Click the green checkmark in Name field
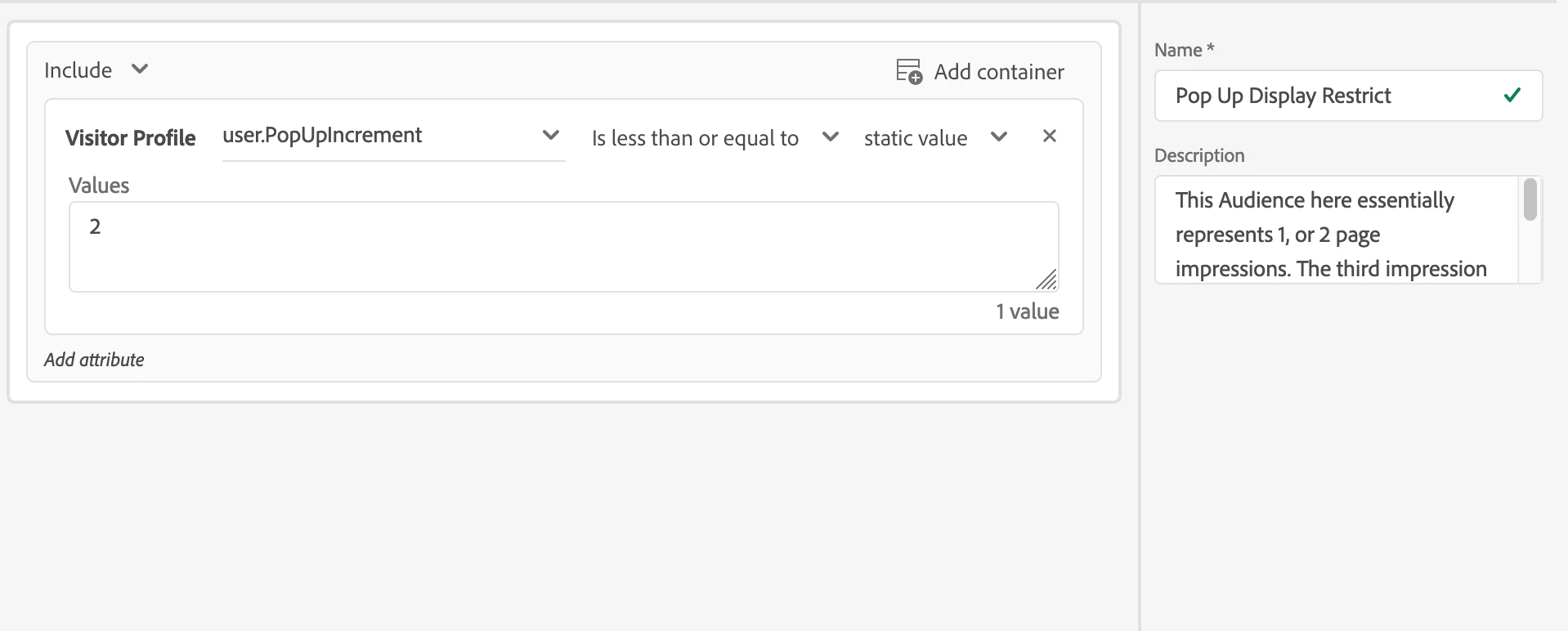The height and width of the screenshot is (631, 1568). point(1512,96)
